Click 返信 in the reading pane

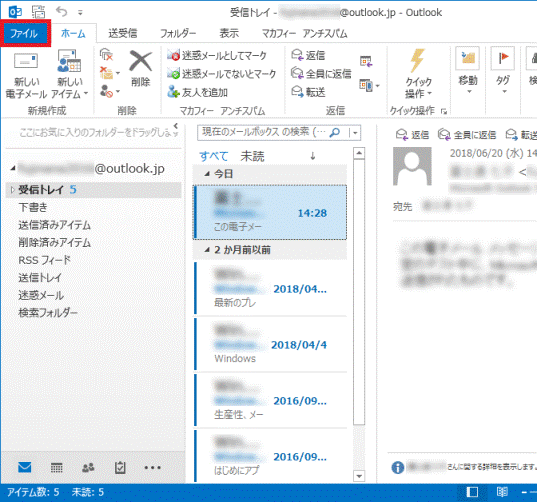click(x=412, y=135)
